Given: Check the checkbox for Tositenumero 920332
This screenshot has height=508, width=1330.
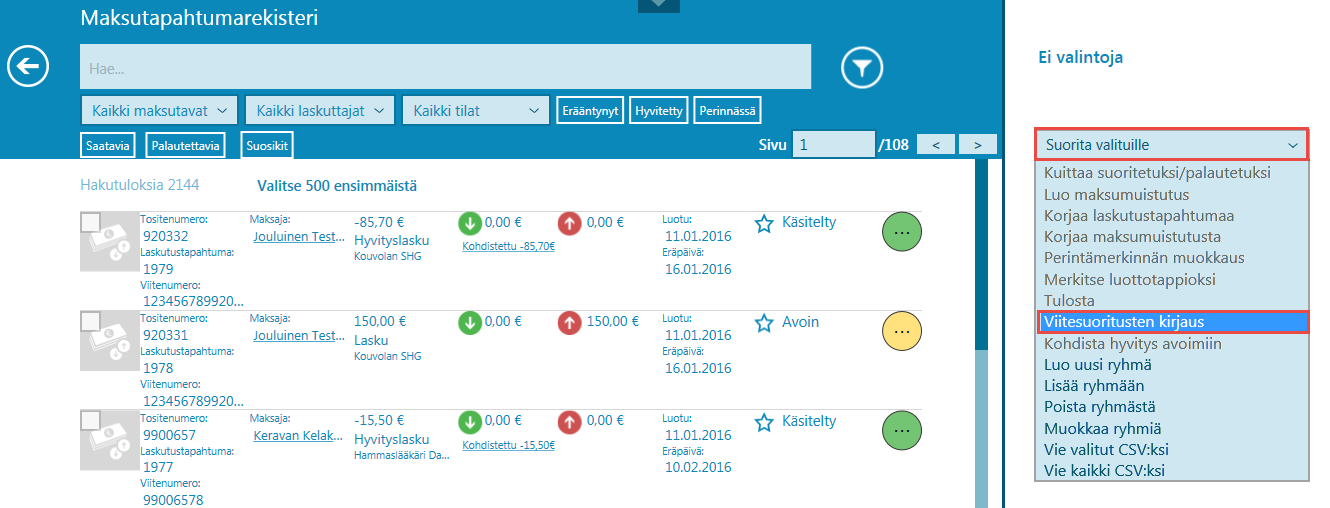Looking at the screenshot, I should point(90,222).
